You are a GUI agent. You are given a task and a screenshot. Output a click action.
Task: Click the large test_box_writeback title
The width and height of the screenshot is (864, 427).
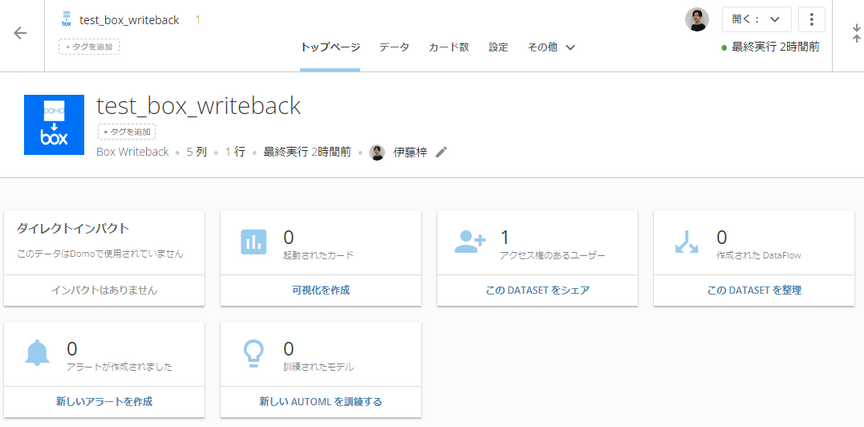(198, 106)
